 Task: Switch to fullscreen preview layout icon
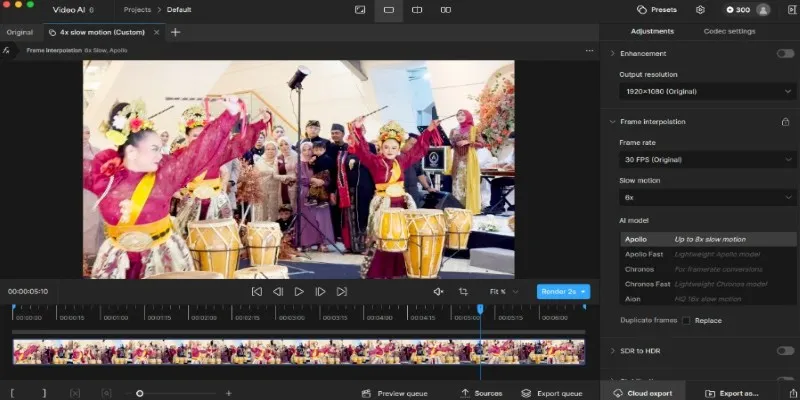[x=360, y=10]
